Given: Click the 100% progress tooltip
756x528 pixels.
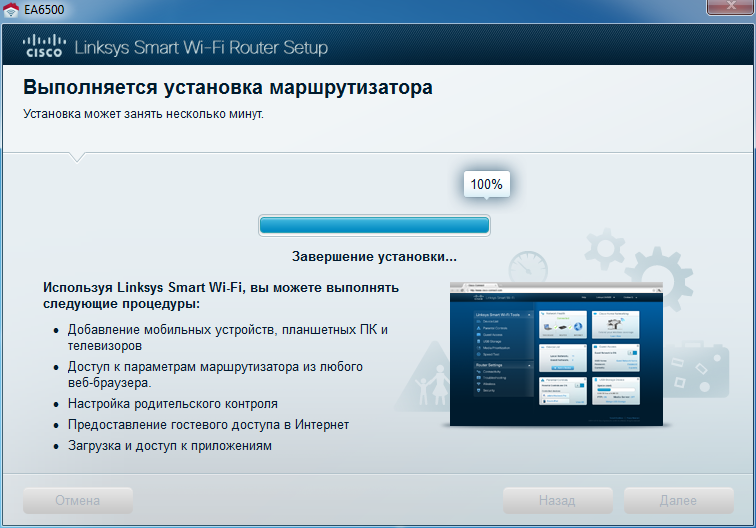Looking at the screenshot, I should 486,184.
